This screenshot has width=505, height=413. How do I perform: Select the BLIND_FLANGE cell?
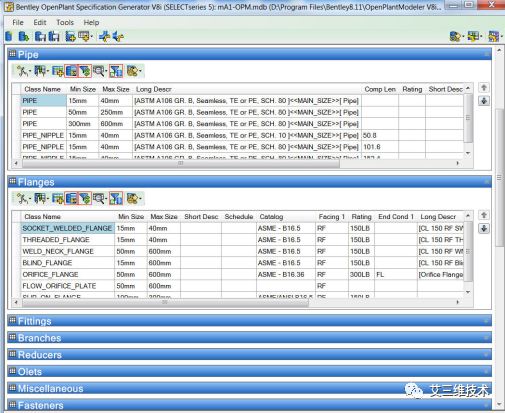pos(67,263)
